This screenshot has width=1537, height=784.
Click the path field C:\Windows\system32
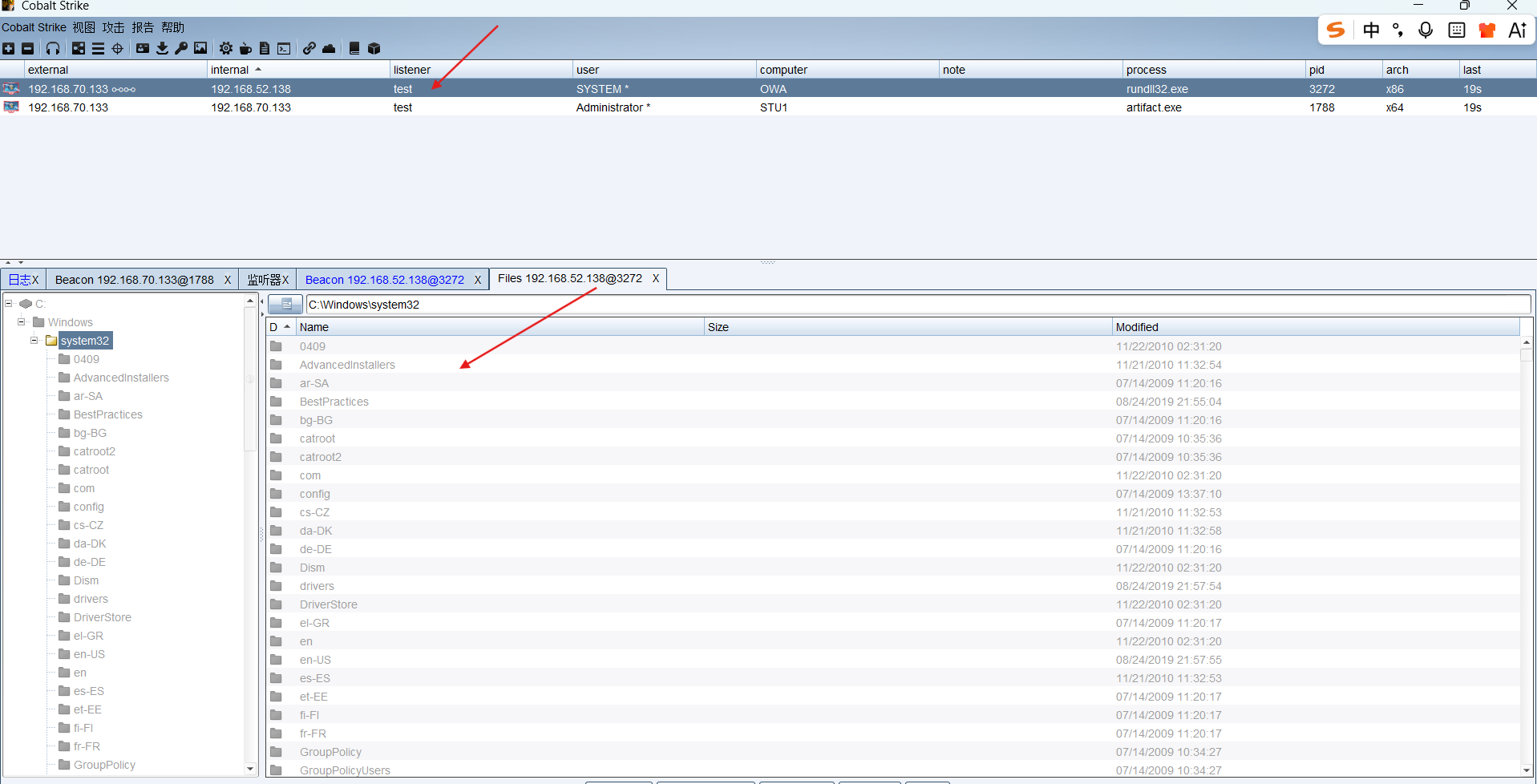coord(918,305)
